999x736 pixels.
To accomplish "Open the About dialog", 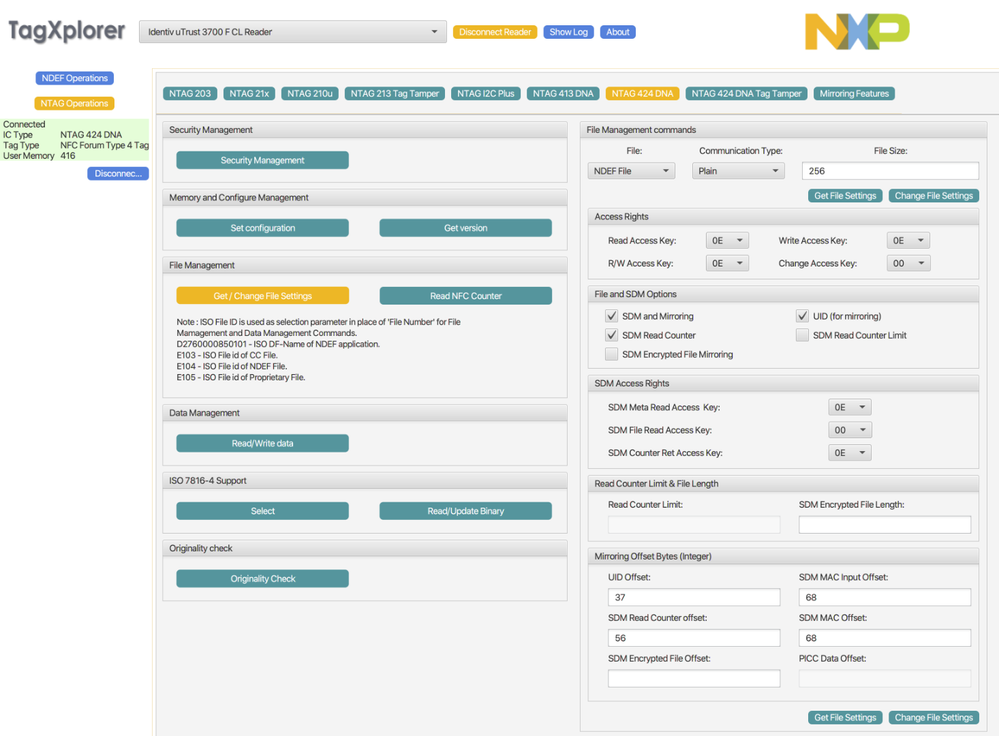I will (x=617, y=32).
